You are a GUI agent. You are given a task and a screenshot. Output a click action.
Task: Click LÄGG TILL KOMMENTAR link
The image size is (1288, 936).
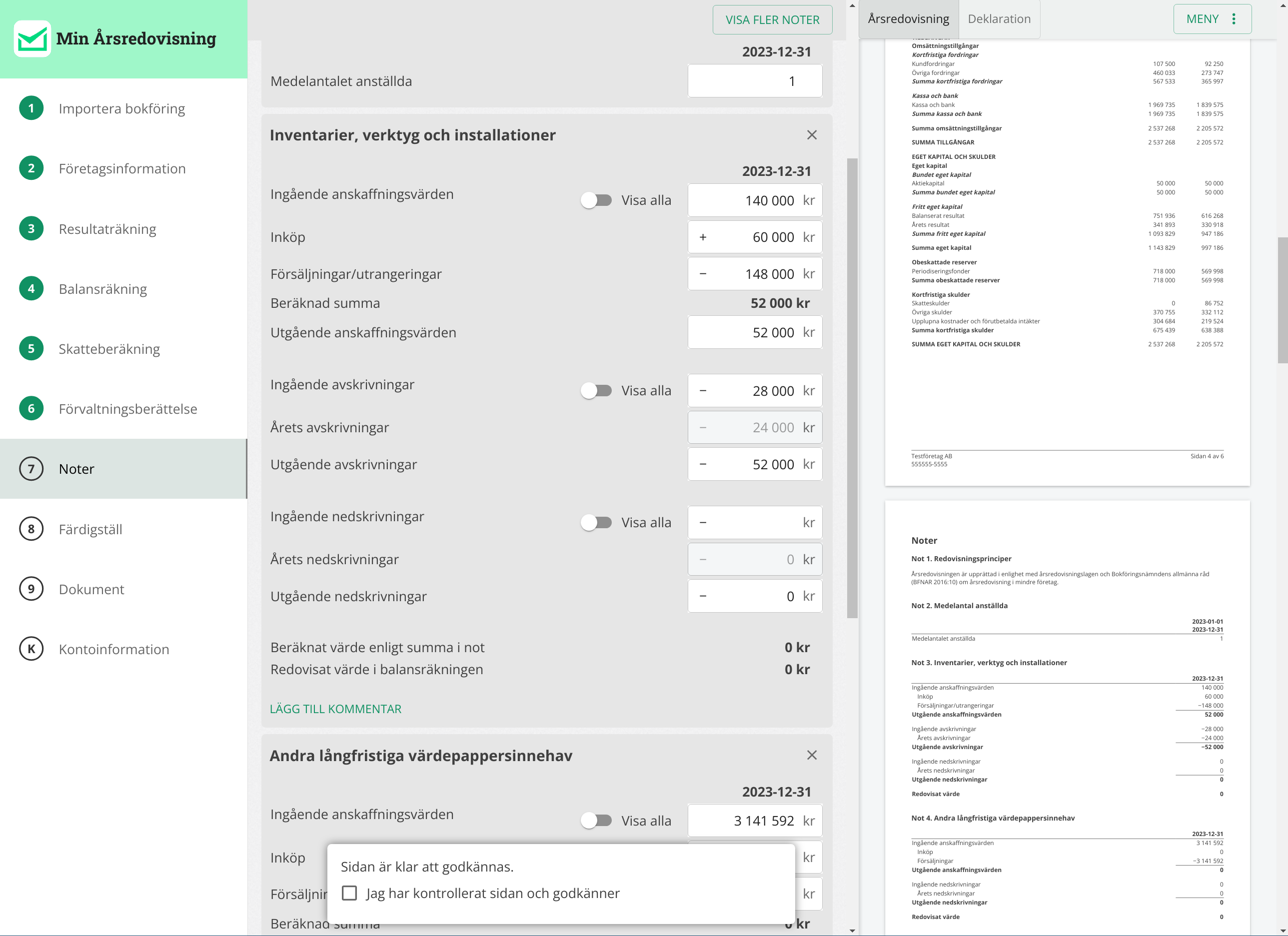click(335, 709)
